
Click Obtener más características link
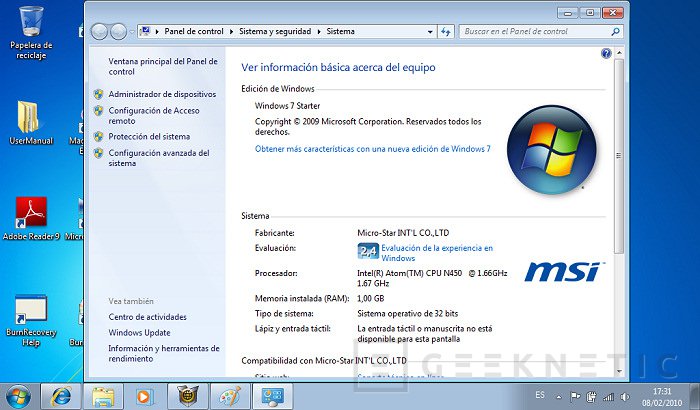[373, 149]
